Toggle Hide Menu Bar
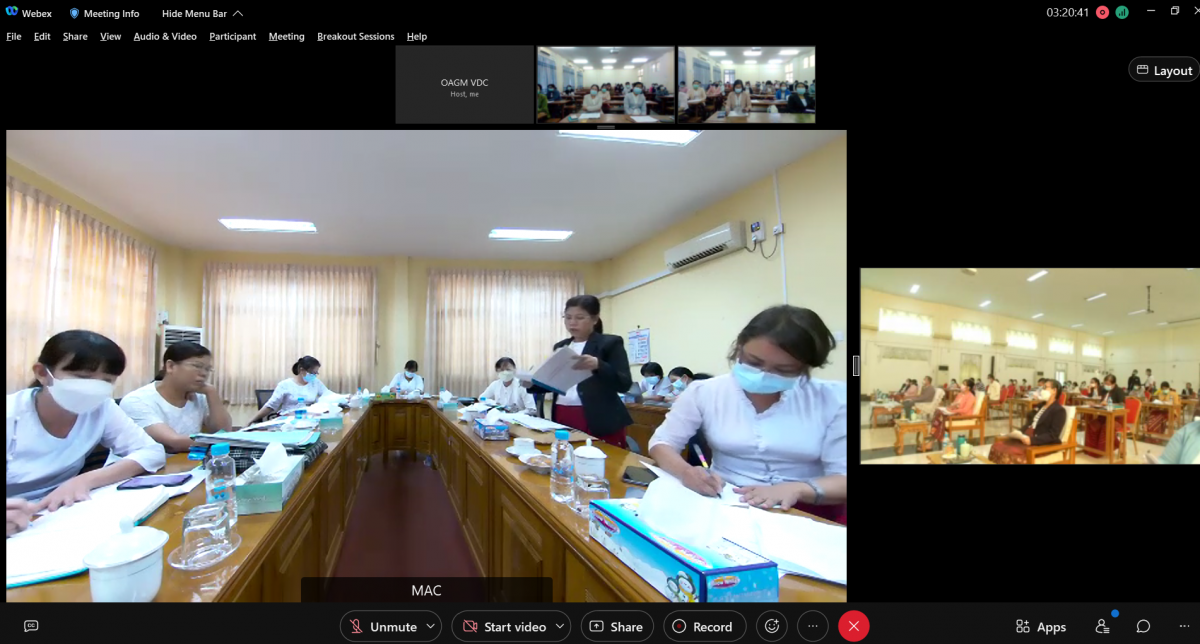This screenshot has width=1200, height=644. 202,14
